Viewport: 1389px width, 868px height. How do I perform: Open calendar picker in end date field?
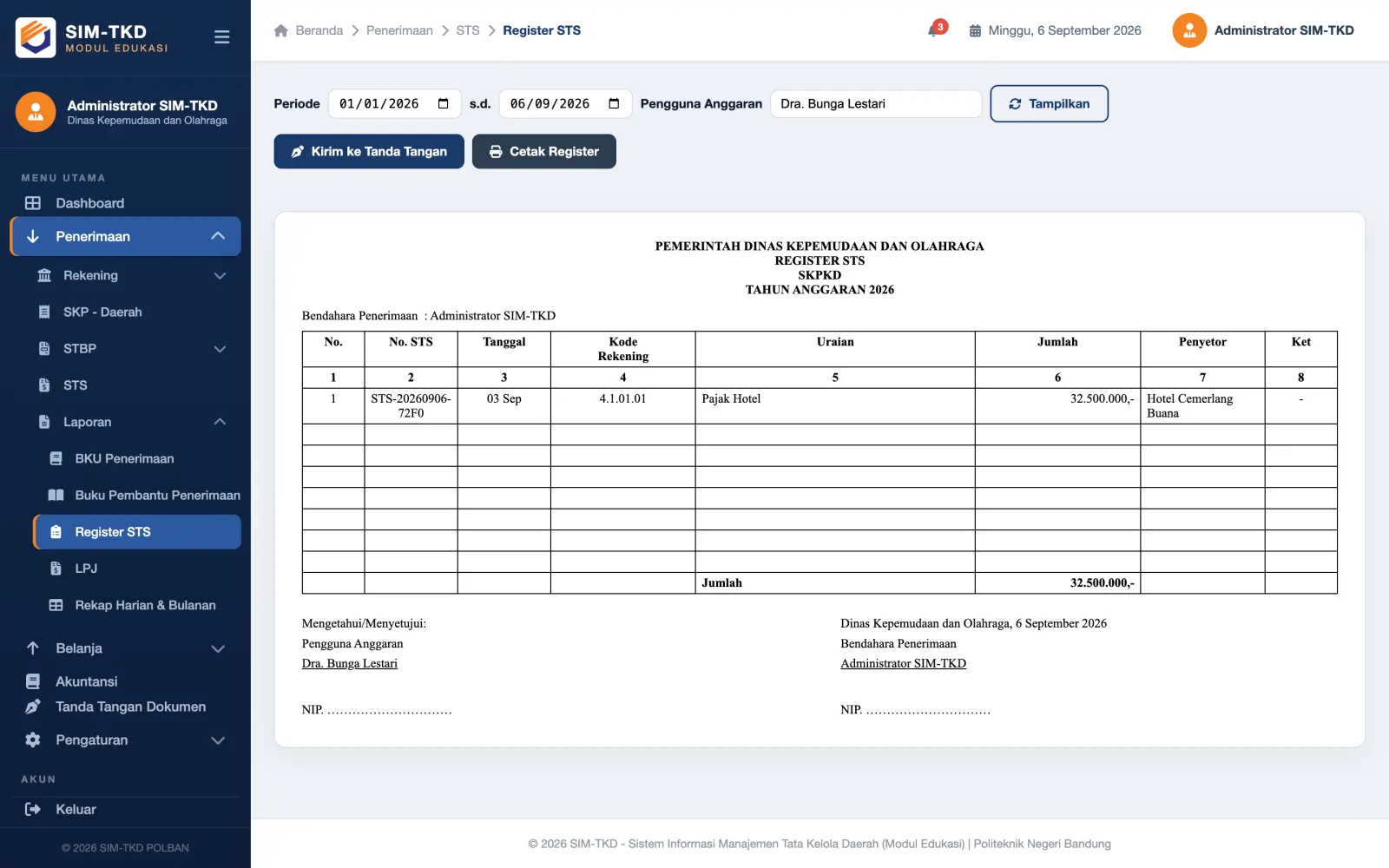[x=614, y=103]
